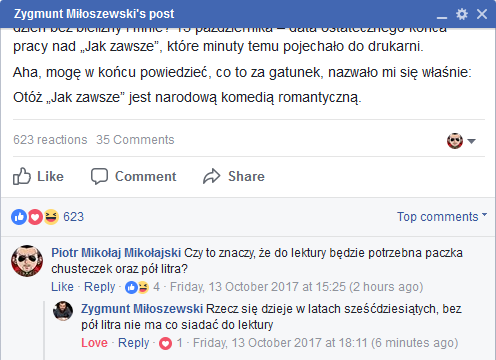Click the thumbs-up Like icon under post
The height and width of the screenshot is (360, 496).
pyautogui.click(x=22, y=176)
